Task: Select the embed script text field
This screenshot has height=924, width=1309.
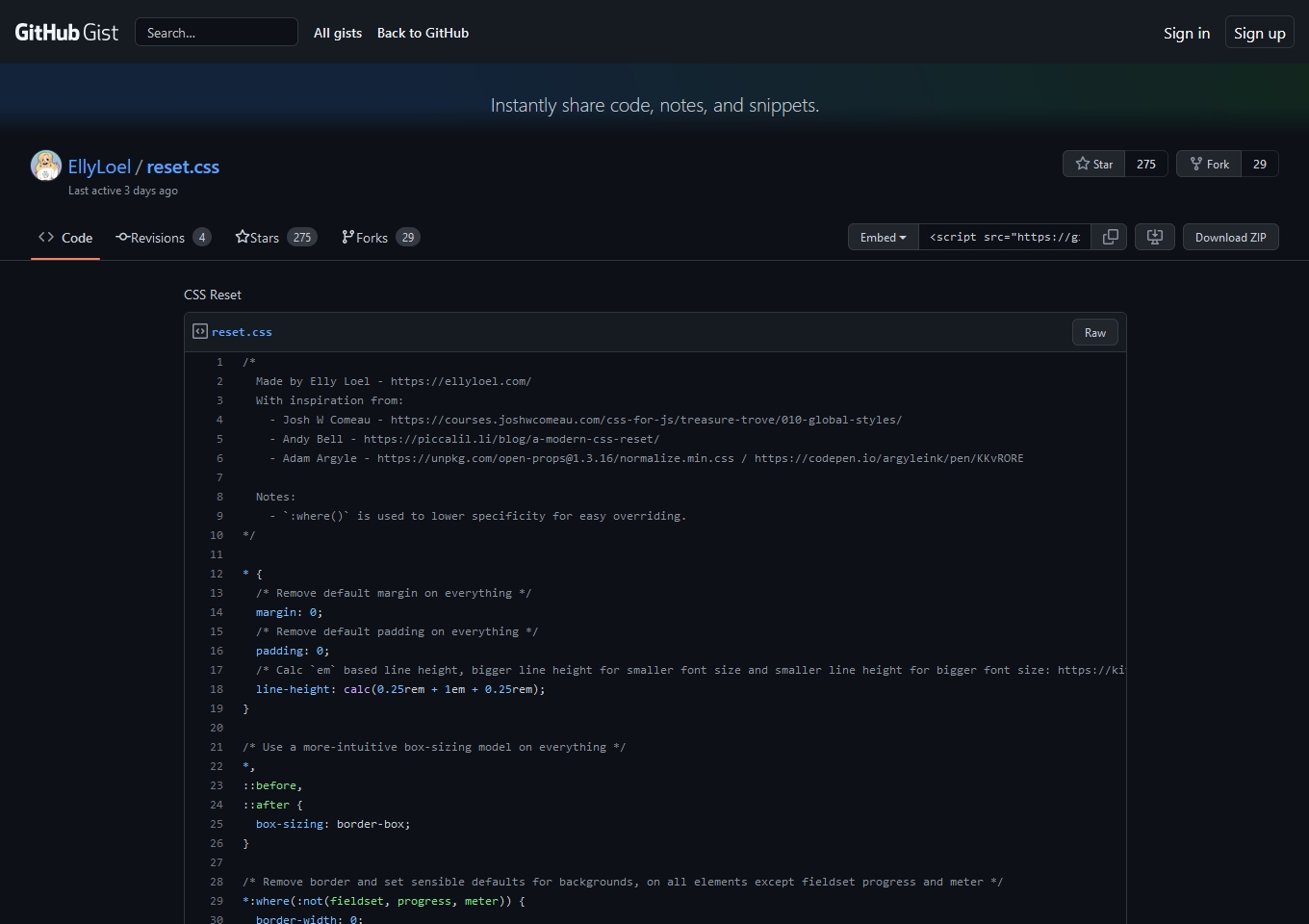Action: 1004,237
